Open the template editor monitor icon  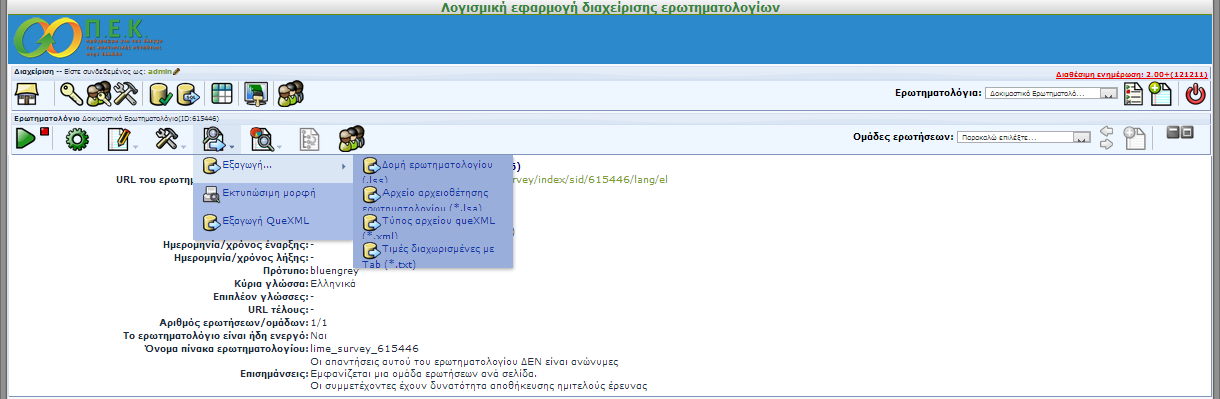pyautogui.click(x=255, y=94)
